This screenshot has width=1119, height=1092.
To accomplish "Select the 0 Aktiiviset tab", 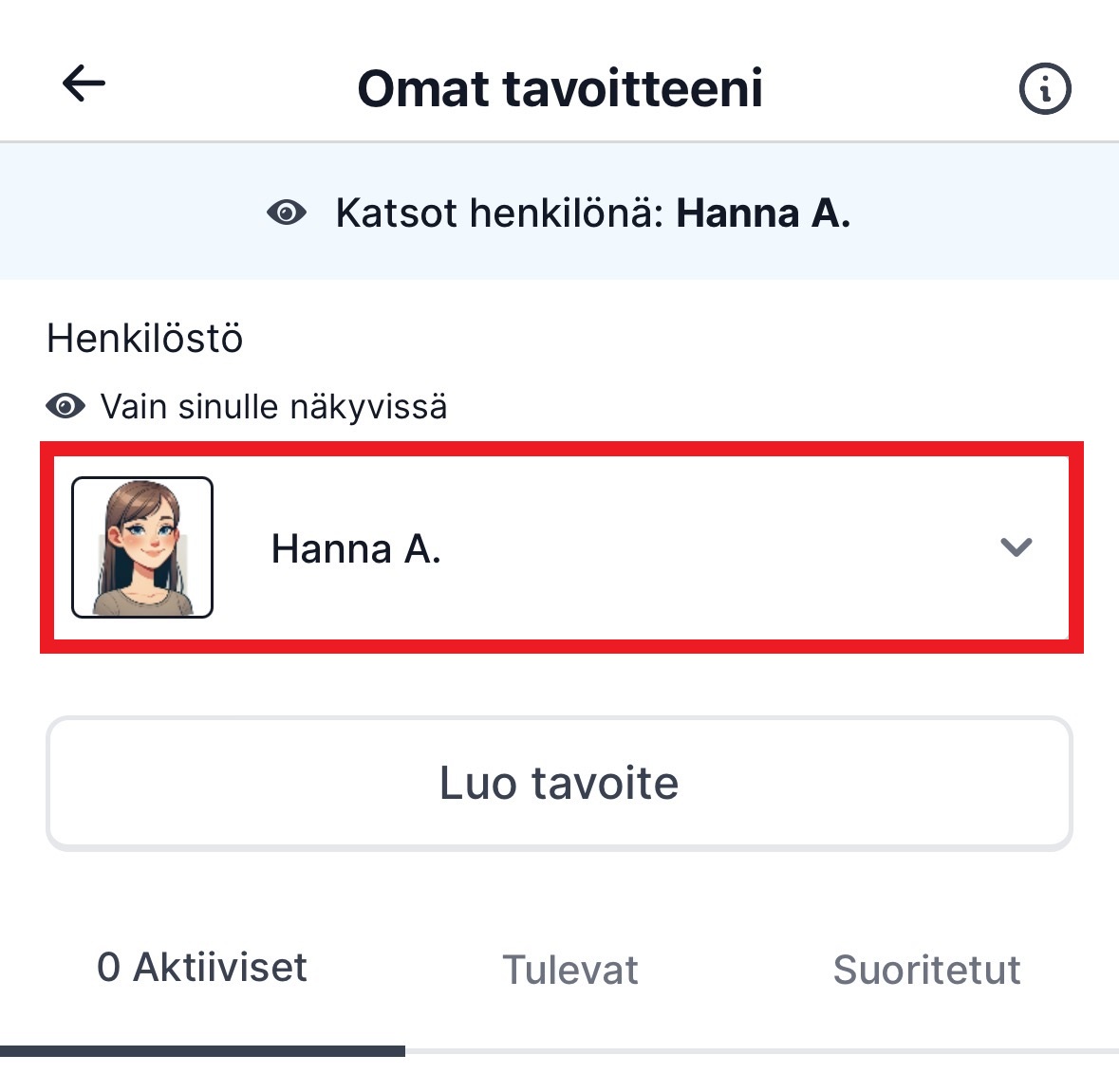I will [202, 968].
